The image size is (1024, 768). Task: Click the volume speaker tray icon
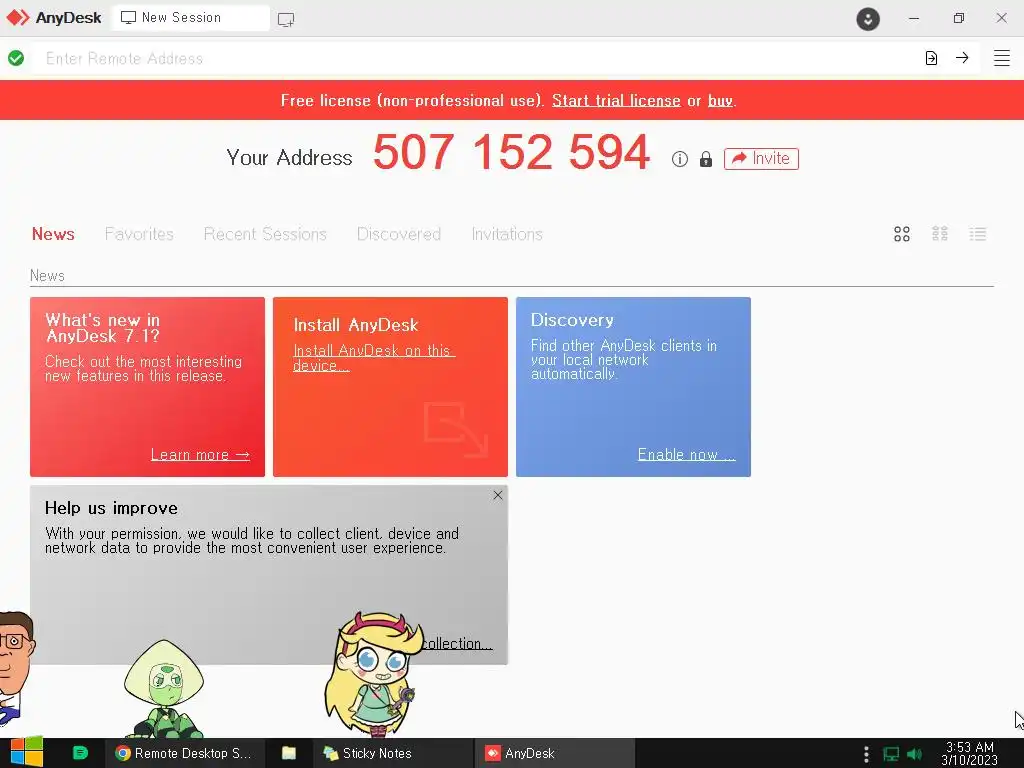tap(915, 754)
